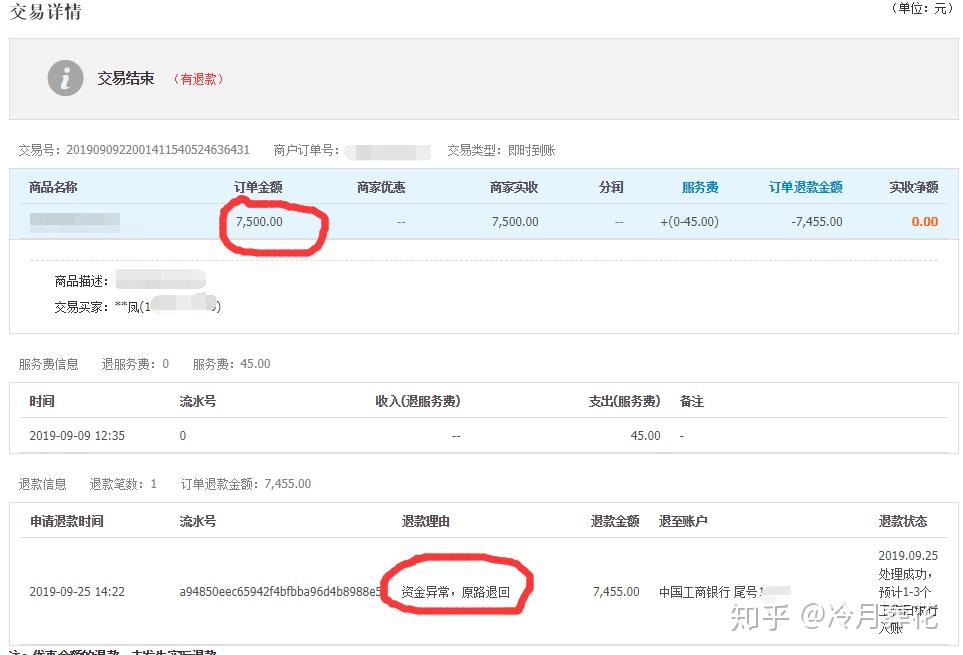This screenshot has height=655, width=963.
Task: Click the 实收净额 column header
Action: pyautogui.click(x=914, y=187)
